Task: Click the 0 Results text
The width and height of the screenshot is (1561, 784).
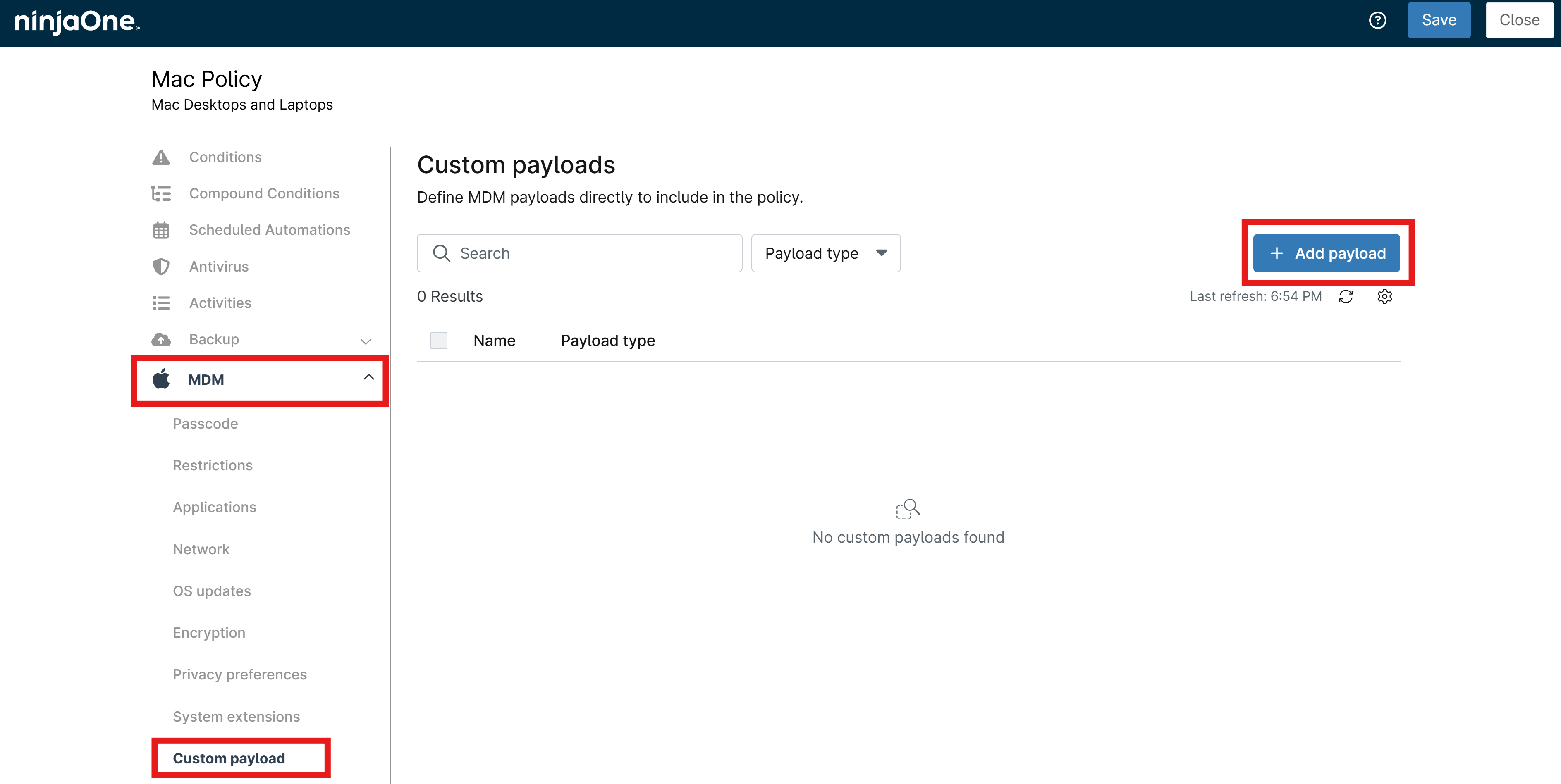Action: pyautogui.click(x=450, y=296)
